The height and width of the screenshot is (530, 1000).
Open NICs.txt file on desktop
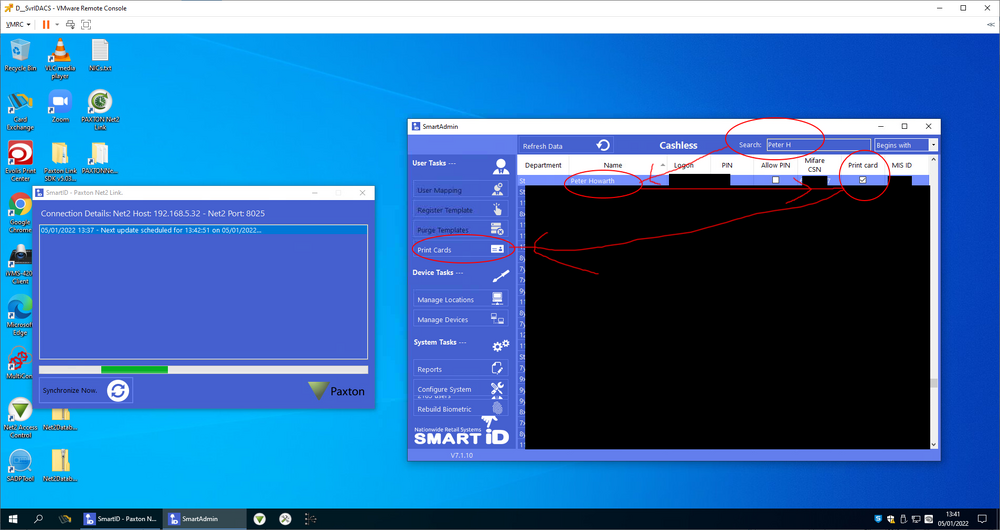pos(100,54)
